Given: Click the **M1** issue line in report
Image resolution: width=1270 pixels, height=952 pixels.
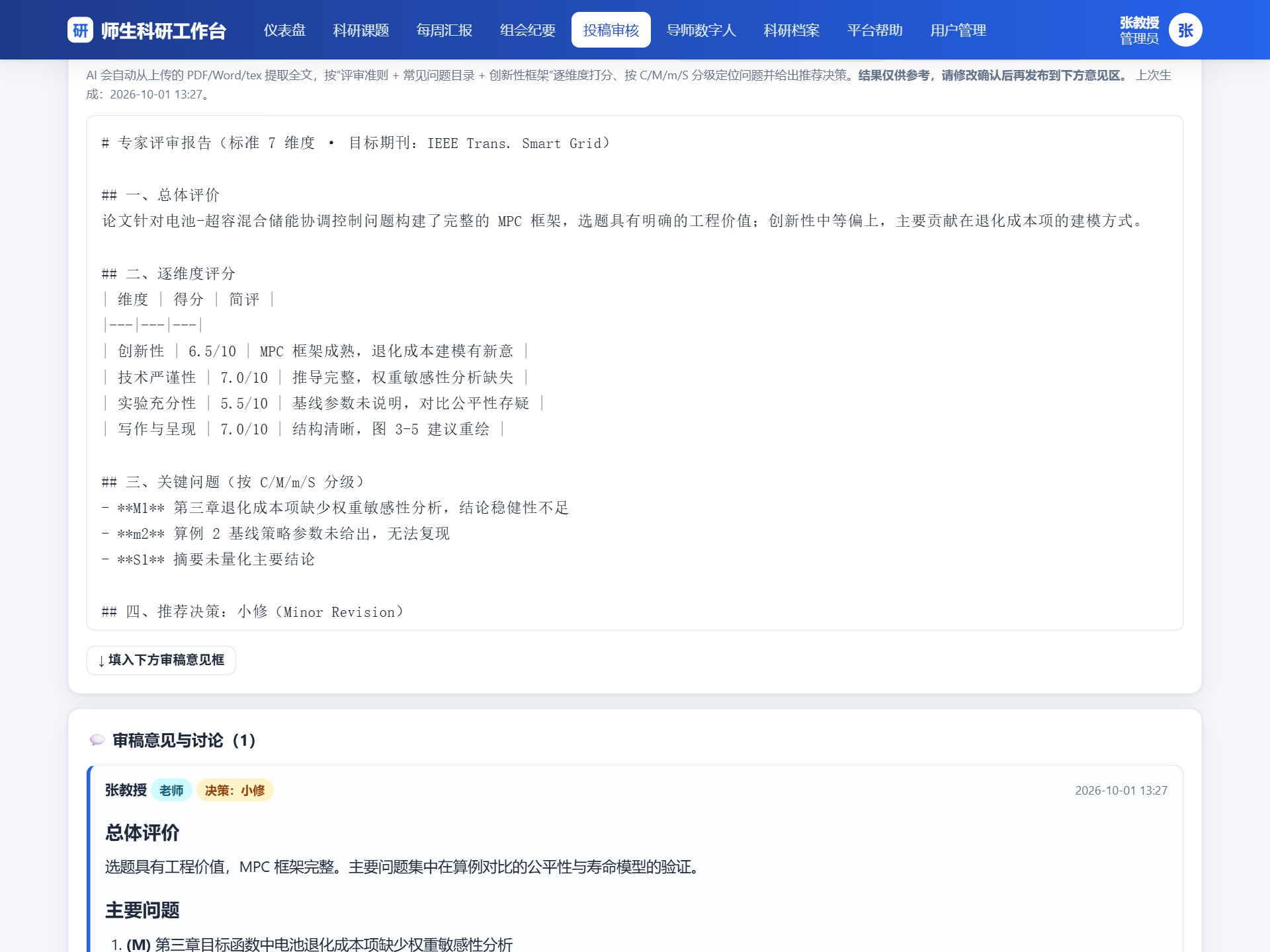Looking at the screenshot, I should [x=335, y=508].
